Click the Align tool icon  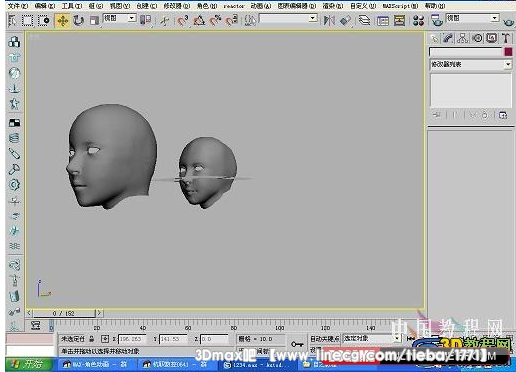pos(345,20)
